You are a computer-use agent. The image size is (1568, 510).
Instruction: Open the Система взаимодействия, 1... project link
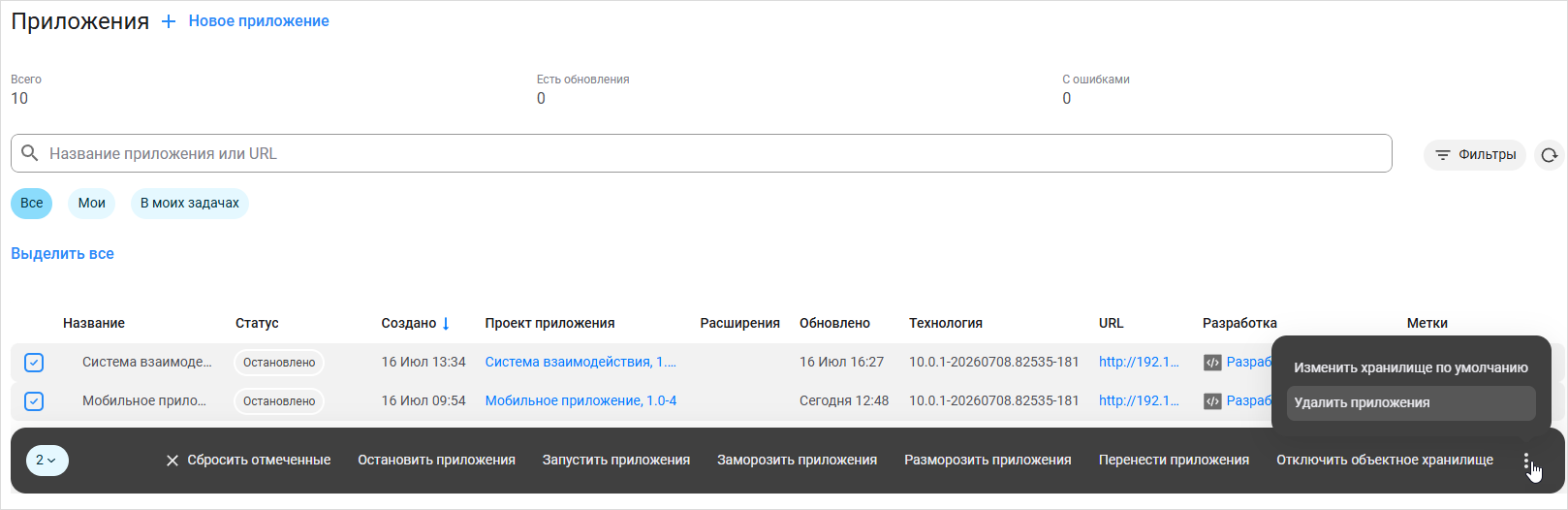(x=580, y=363)
